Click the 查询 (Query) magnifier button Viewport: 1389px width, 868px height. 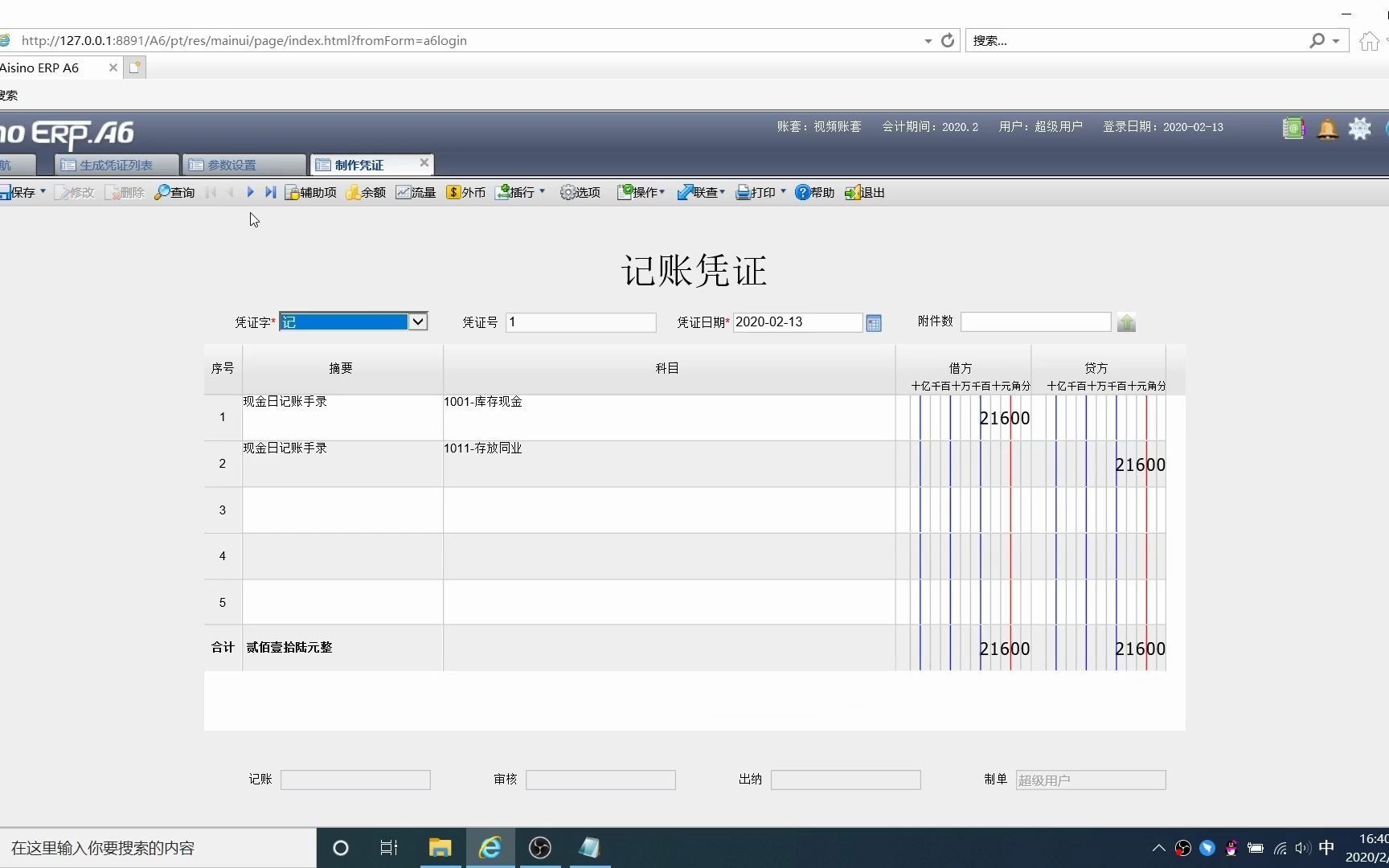(174, 192)
